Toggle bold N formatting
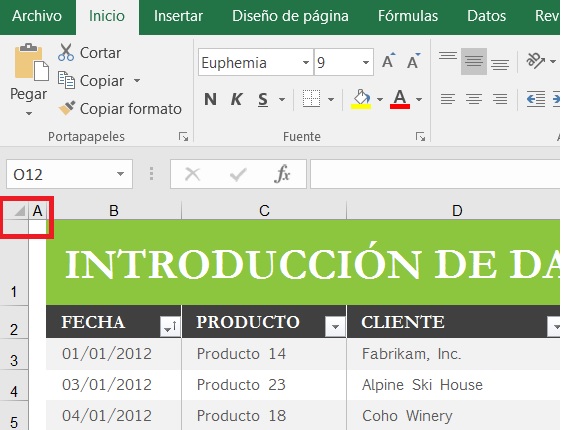The image size is (561, 430). (x=210, y=99)
